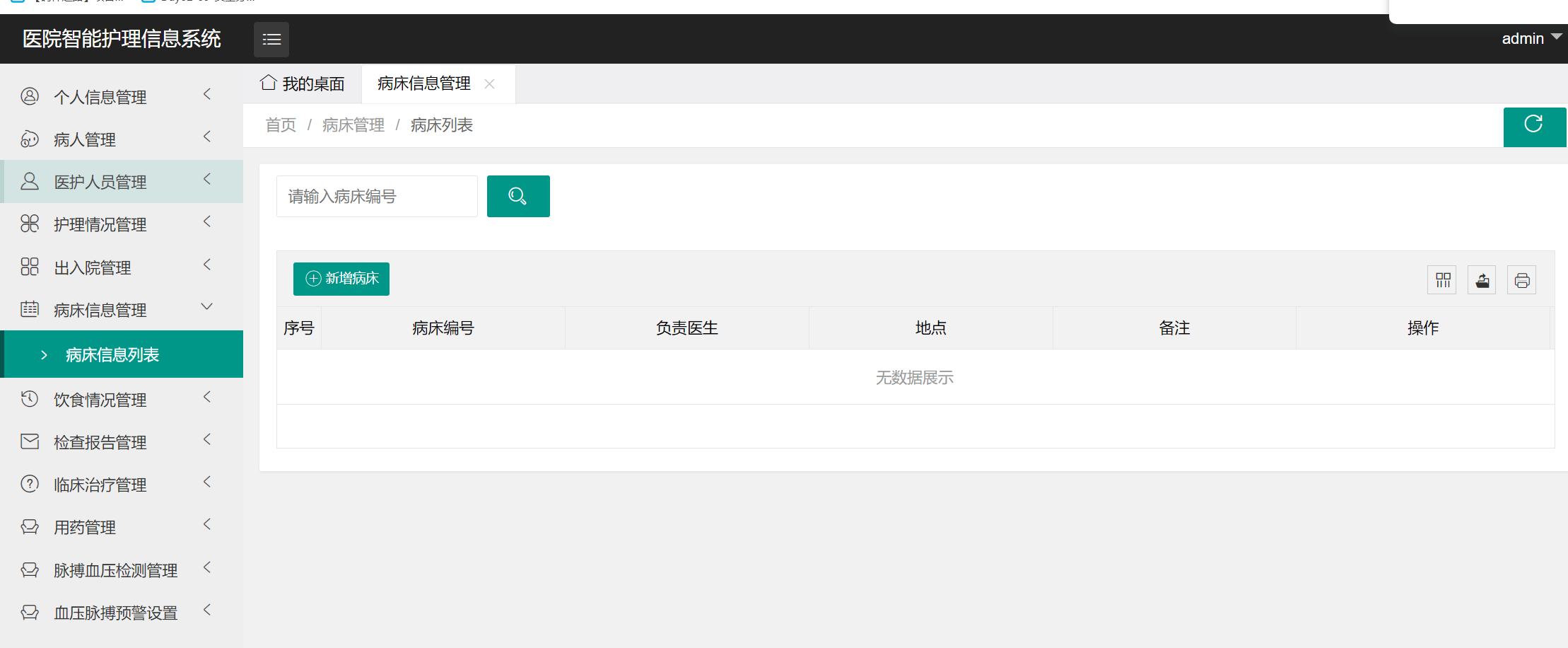Click the 病人管理 sidebar icon
This screenshot has width=1568, height=648.
(x=29, y=139)
